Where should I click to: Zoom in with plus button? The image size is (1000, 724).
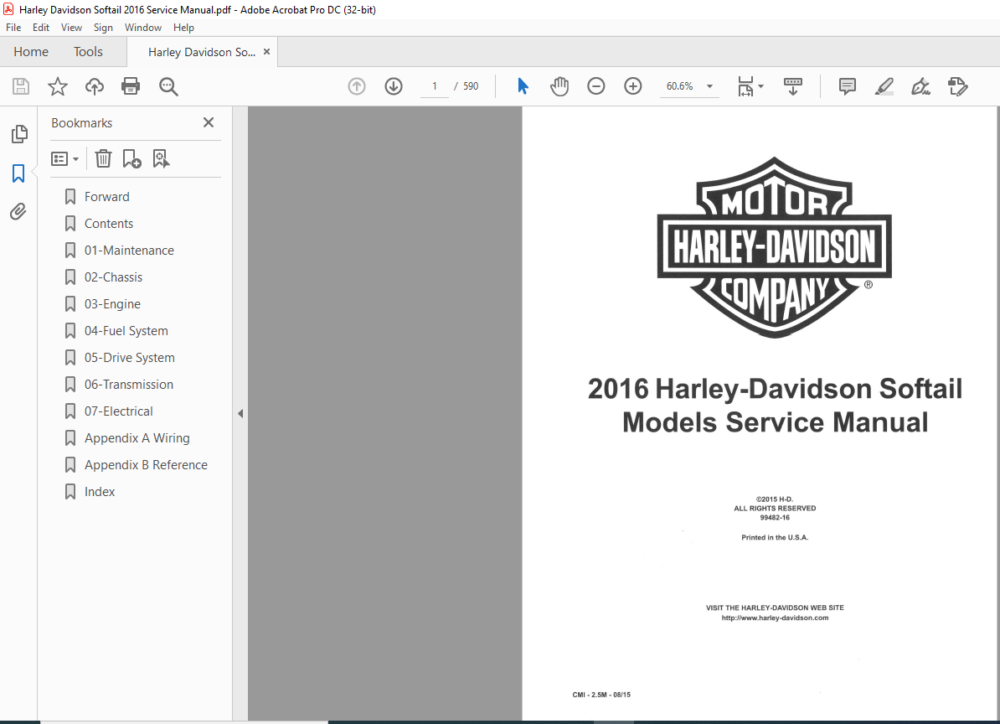point(633,86)
